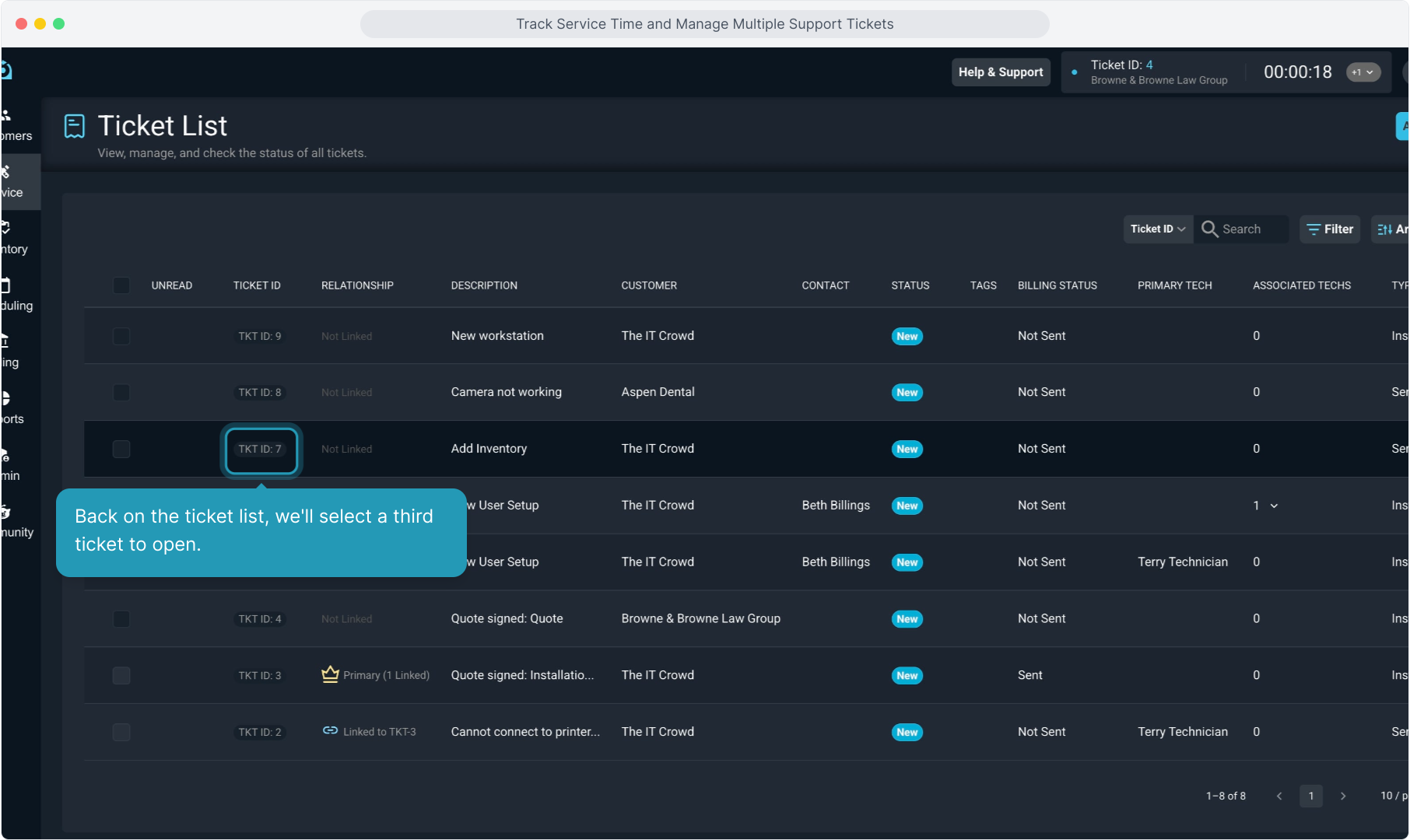
Task: Open the Customers sidebar icon
Action: tap(8, 117)
